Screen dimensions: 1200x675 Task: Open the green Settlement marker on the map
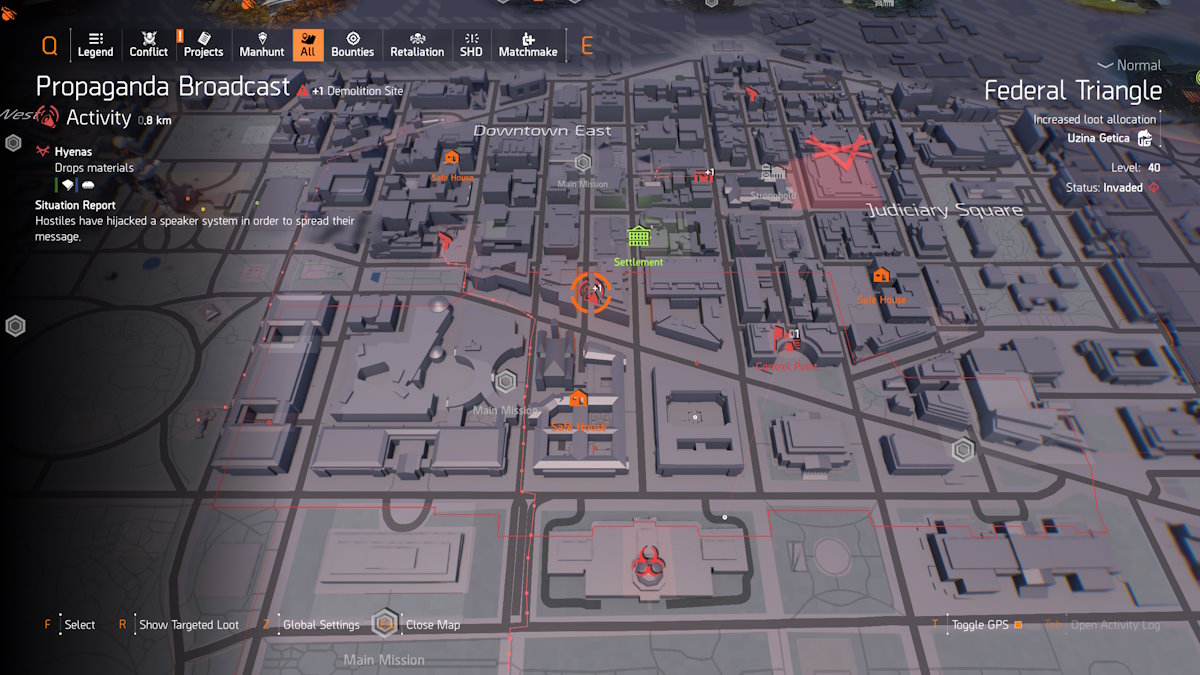pos(638,238)
